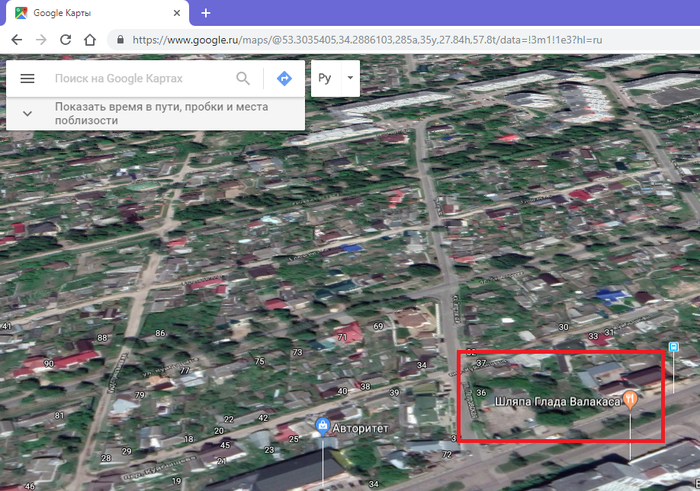Open the Google Maps hamburger menu

(x=27, y=78)
